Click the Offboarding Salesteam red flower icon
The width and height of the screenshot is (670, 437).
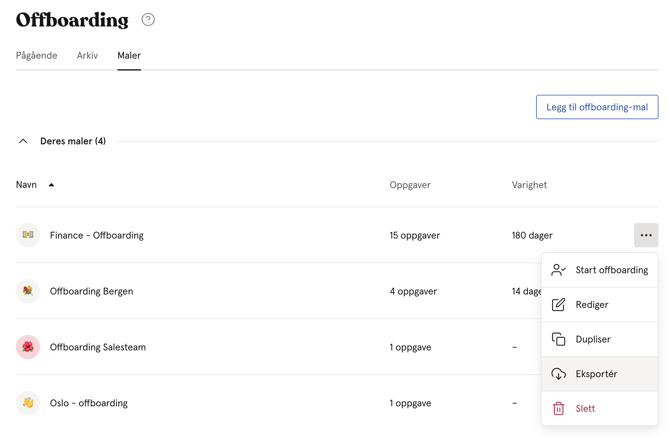click(28, 347)
